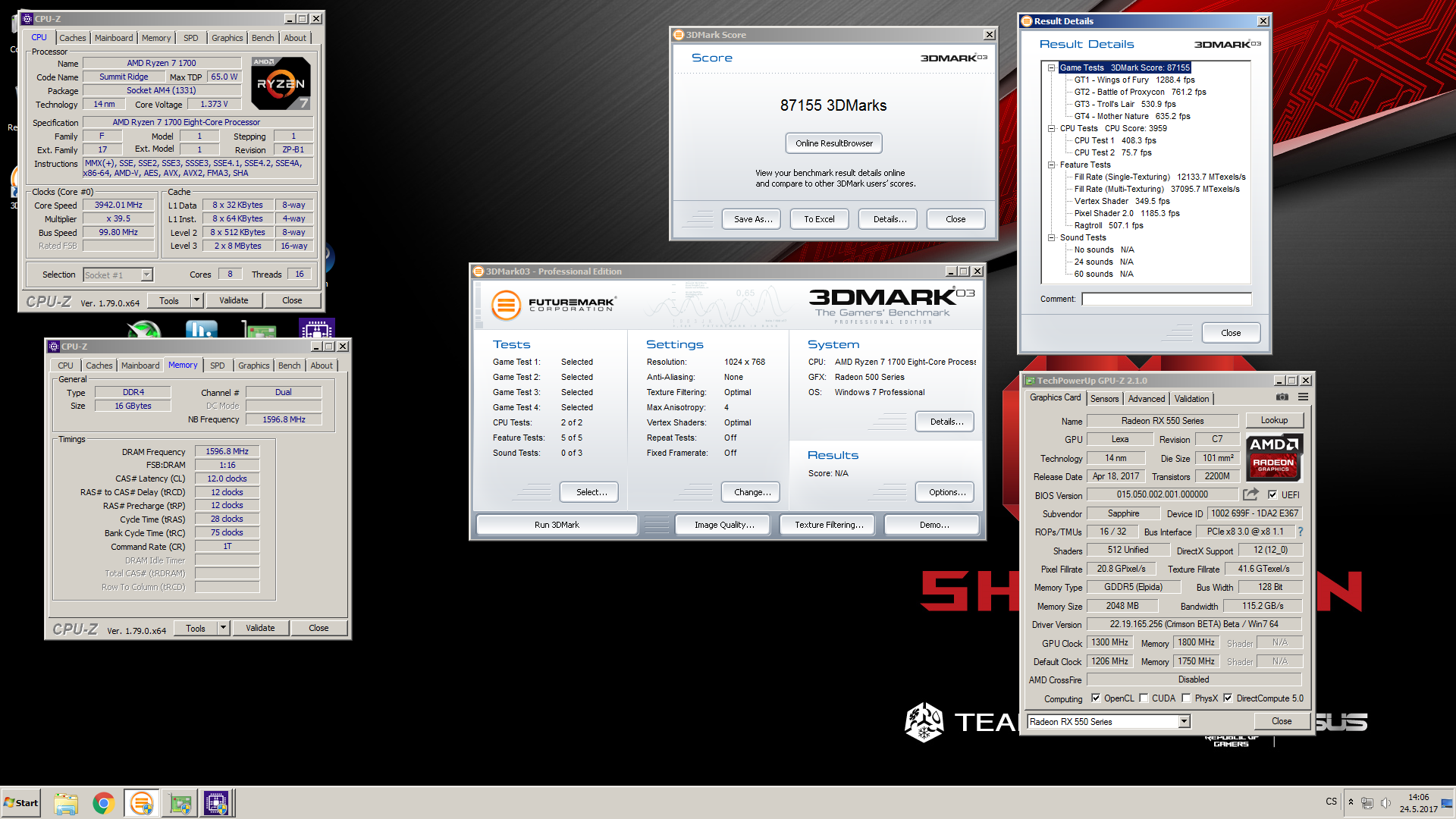Click the Change… button under Settings
The image size is (1456, 819).
pos(752,492)
